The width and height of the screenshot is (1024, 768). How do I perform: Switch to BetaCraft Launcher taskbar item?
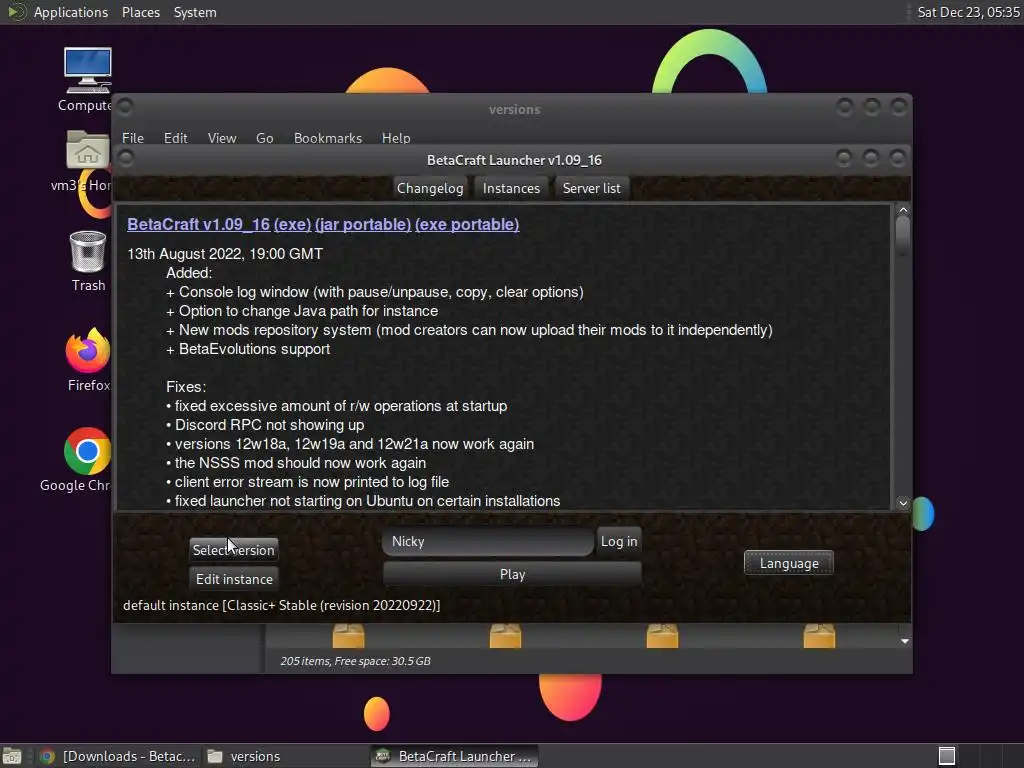tap(455, 756)
